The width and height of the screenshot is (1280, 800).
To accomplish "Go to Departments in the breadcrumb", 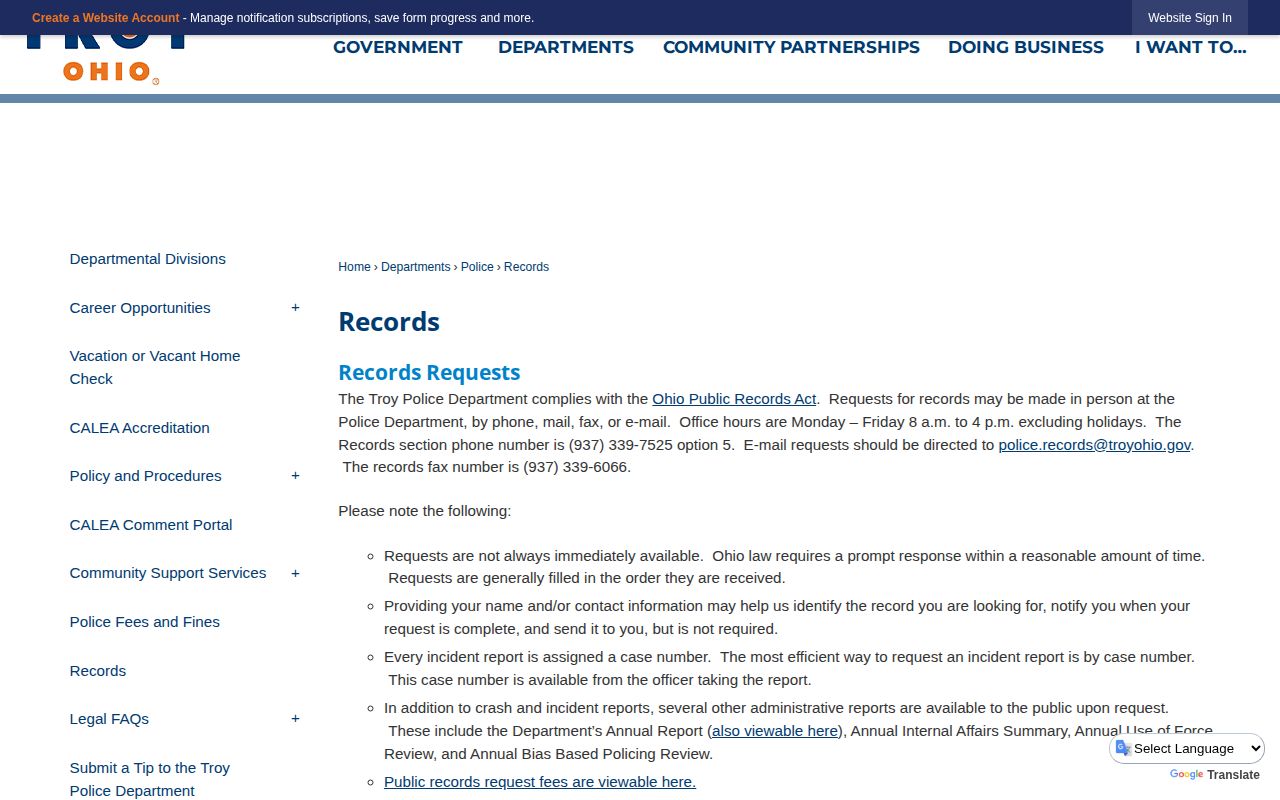I will pyautogui.click(x=416, y=267).
